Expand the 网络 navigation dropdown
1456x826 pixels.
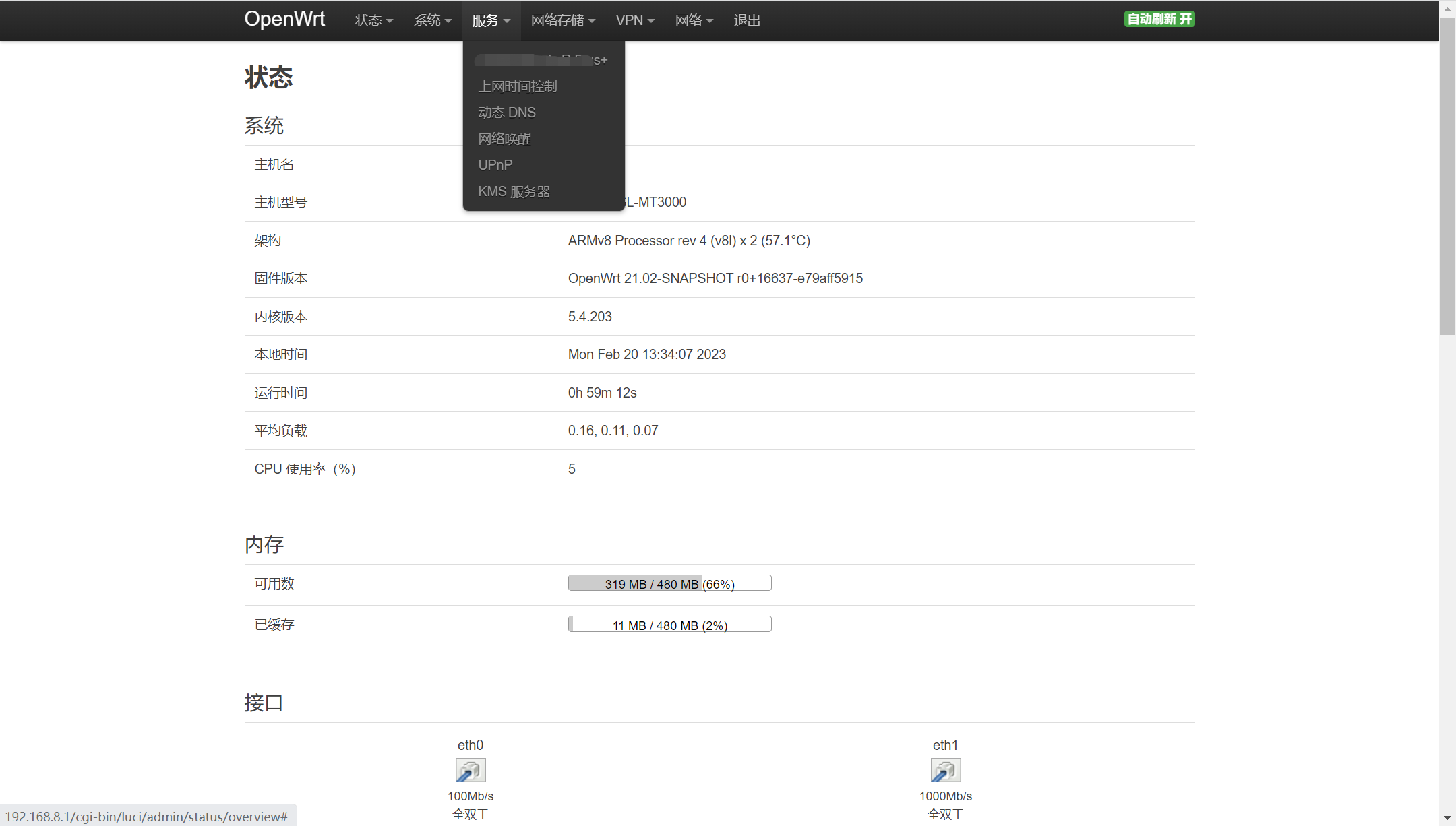point(694,20)
